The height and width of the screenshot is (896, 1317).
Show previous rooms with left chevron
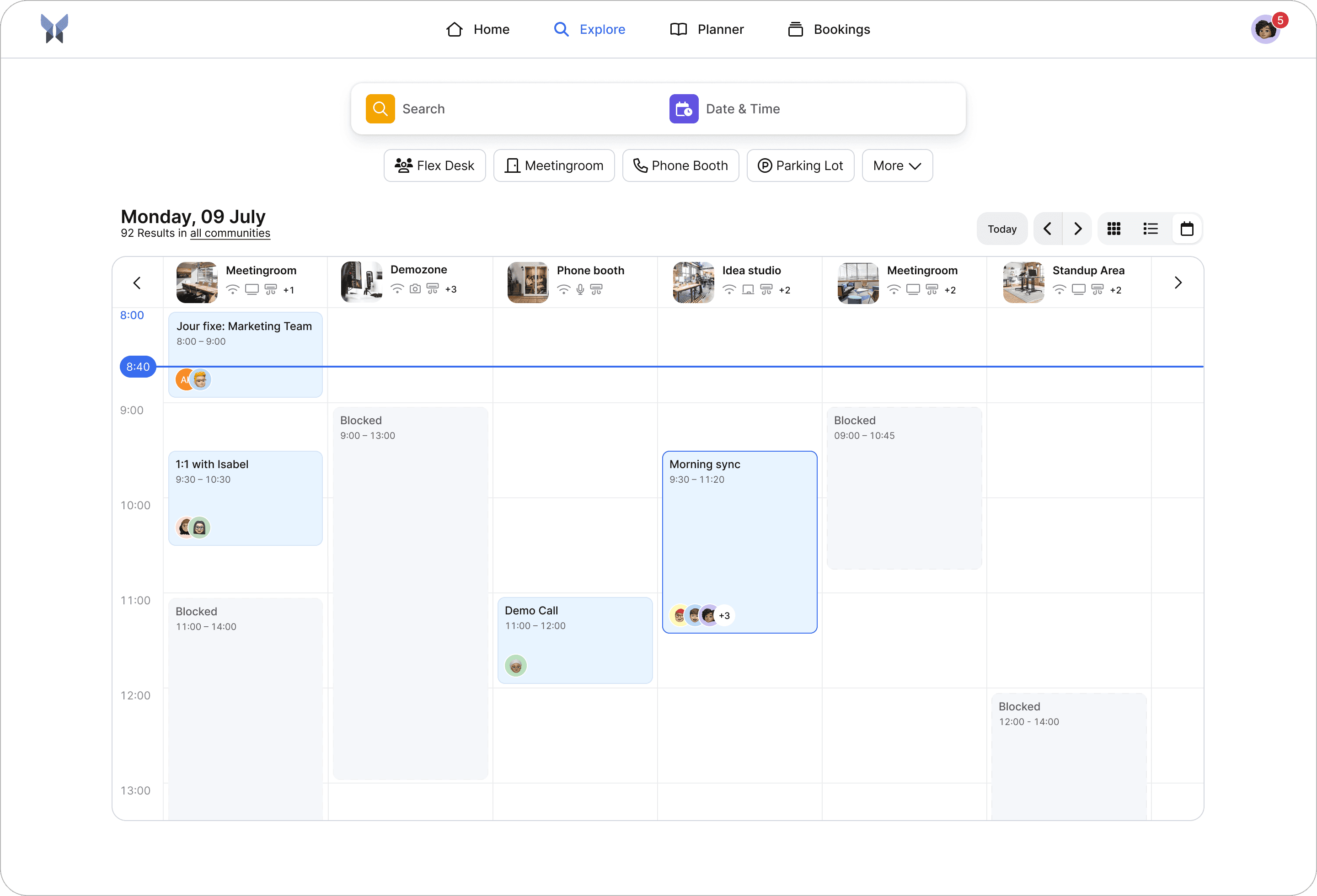[137, 282]
